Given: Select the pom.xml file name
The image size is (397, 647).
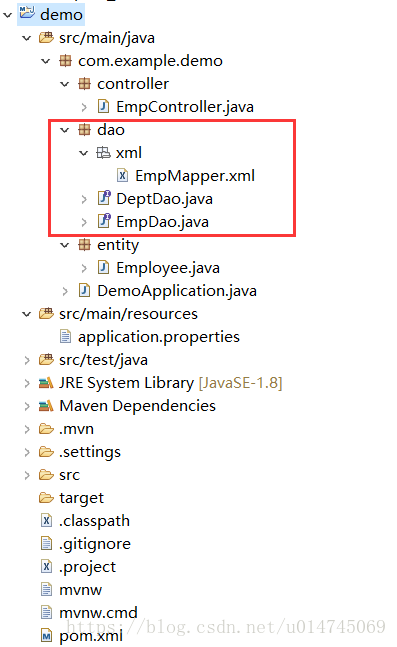Looking at the screenshot, I should 91,636.
